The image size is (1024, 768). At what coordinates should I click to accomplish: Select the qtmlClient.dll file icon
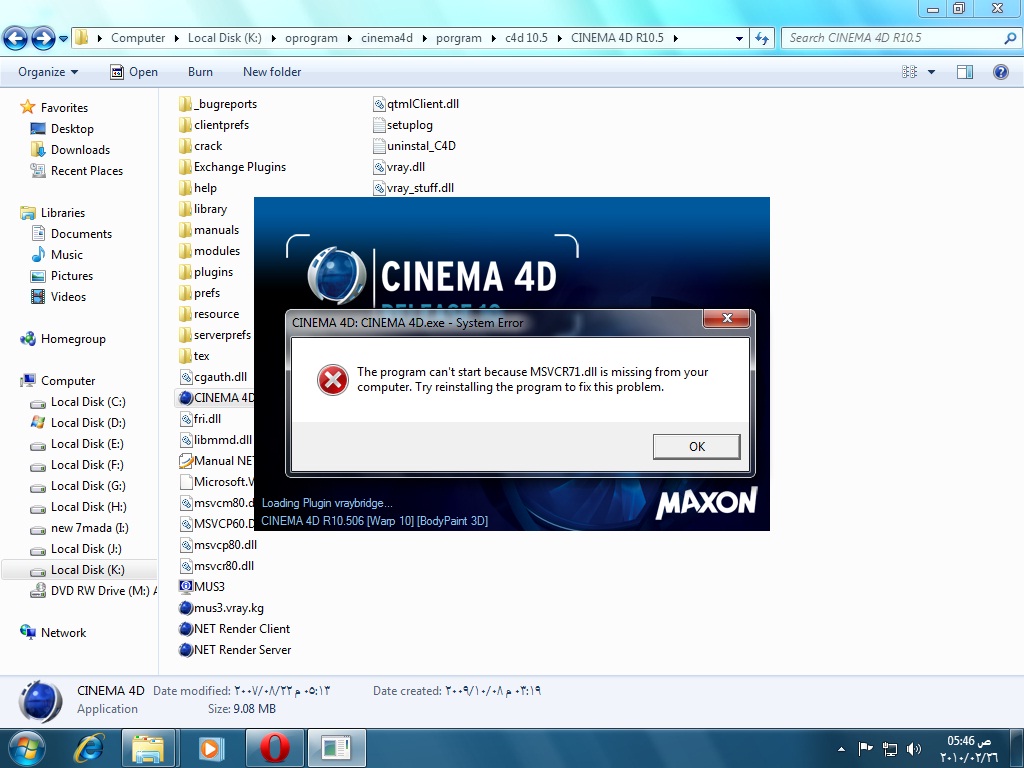pyautogui.click(x=379, y=104)
